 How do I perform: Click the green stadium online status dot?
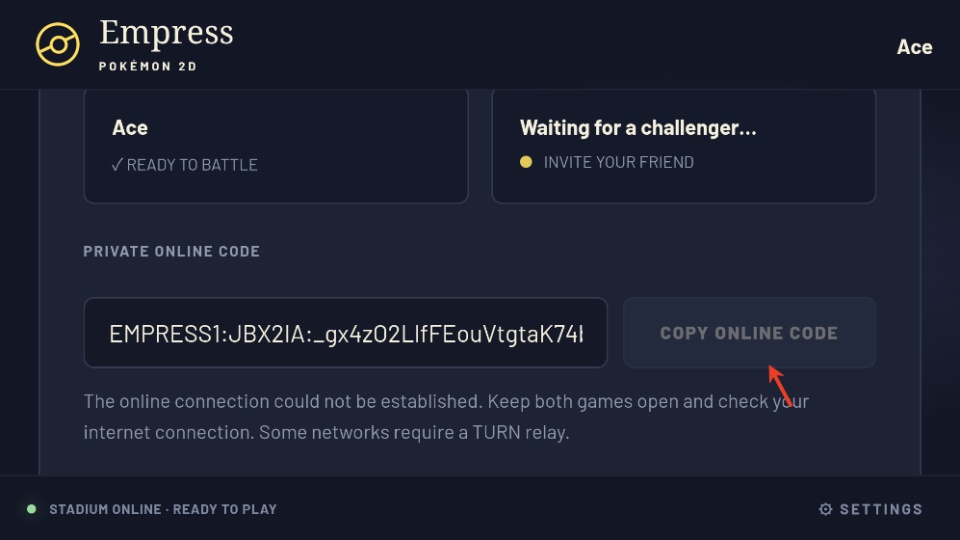coord(32,509)
